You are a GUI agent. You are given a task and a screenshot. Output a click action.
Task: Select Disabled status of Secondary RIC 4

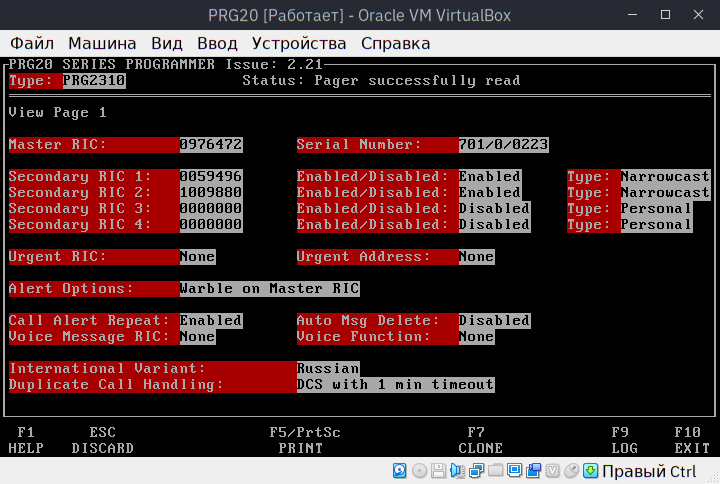click(x=494, y=225)
